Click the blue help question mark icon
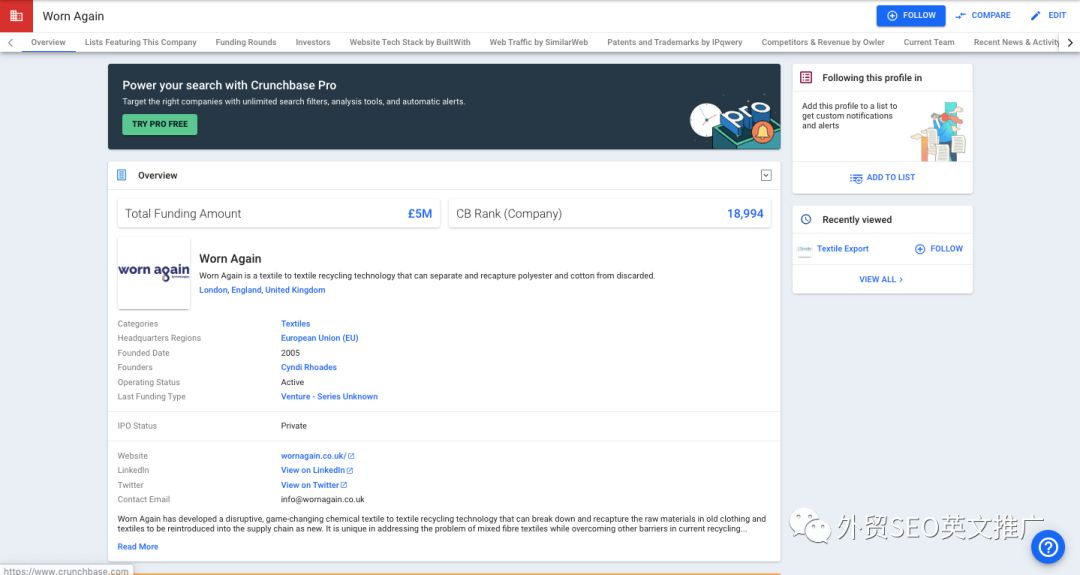 click(x=1047, y=547)
